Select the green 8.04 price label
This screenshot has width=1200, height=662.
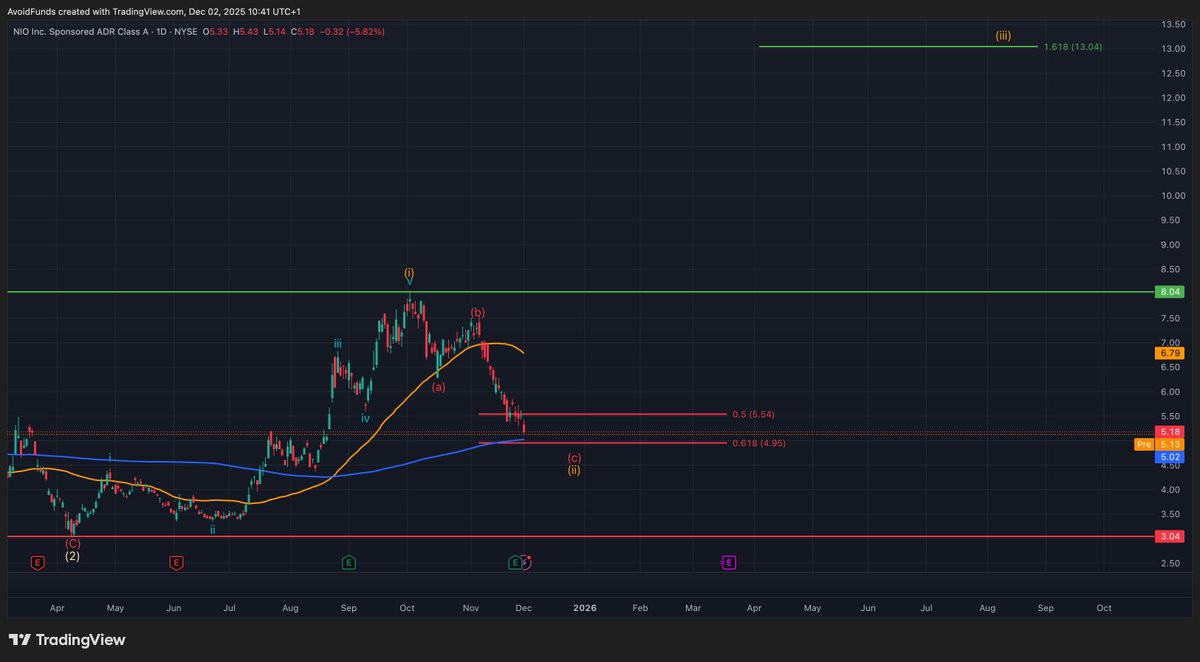pos(1171,292)
